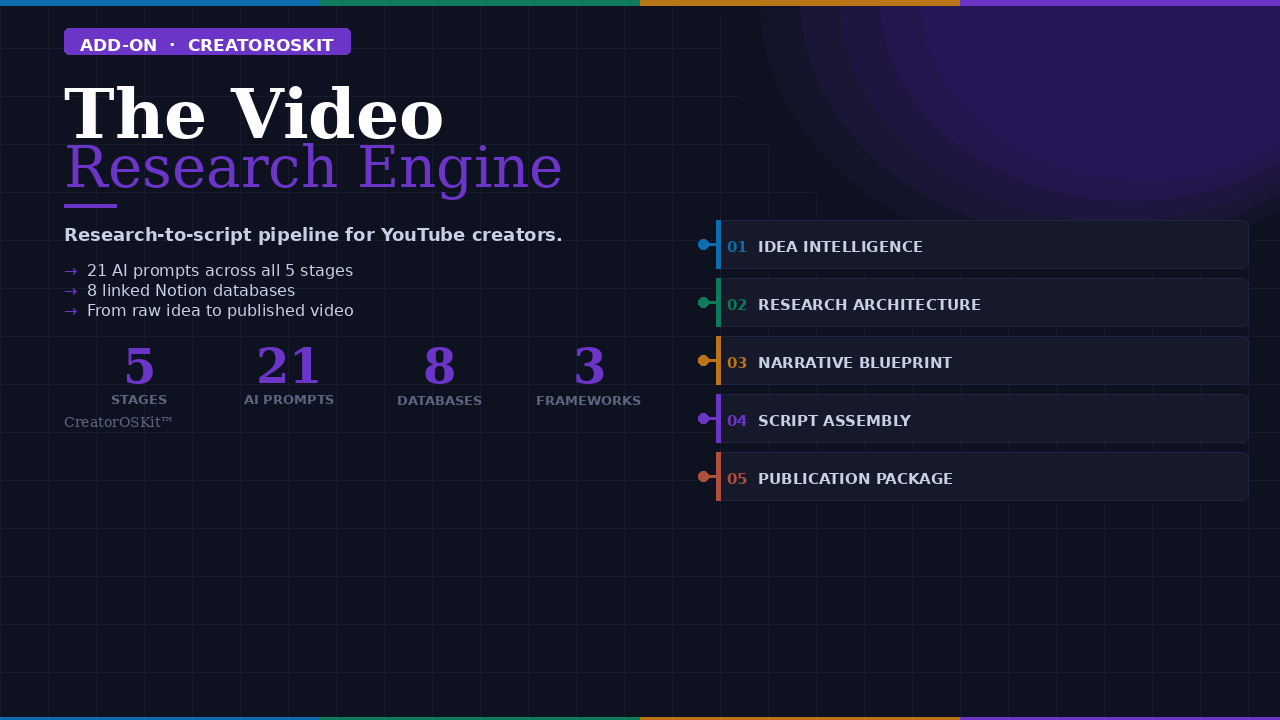
Task: Click the 04 Script Assembly stage card
Action: pos(982,419)
